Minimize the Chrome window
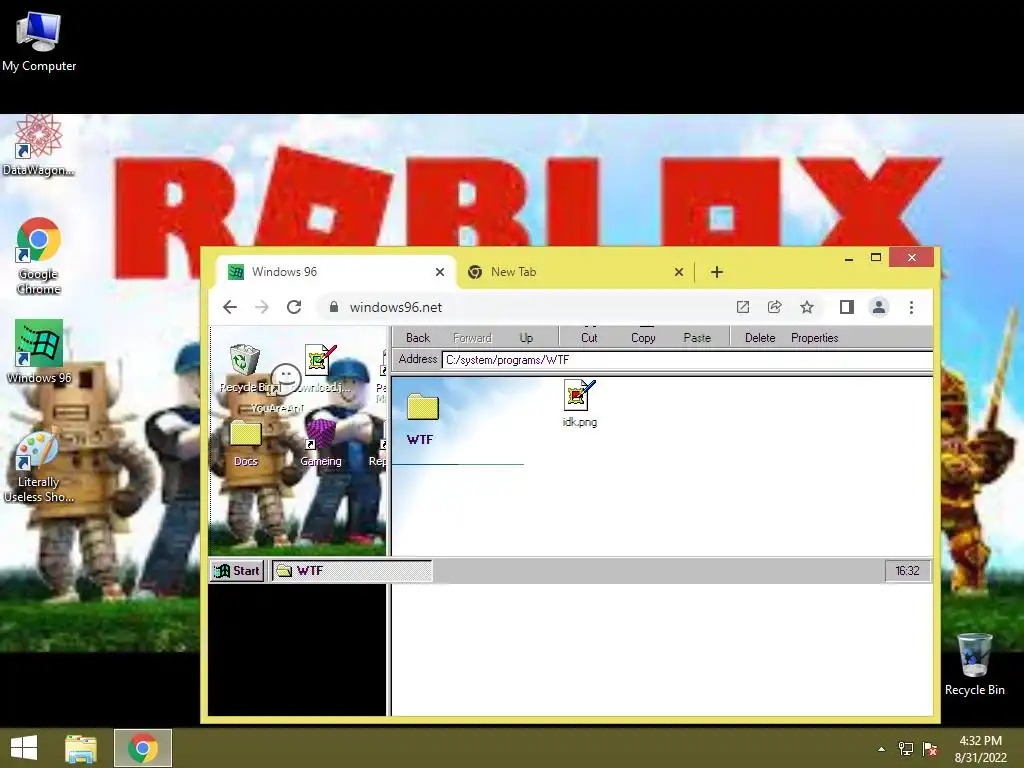1024x768 pixels. click(x=849, y=258)
